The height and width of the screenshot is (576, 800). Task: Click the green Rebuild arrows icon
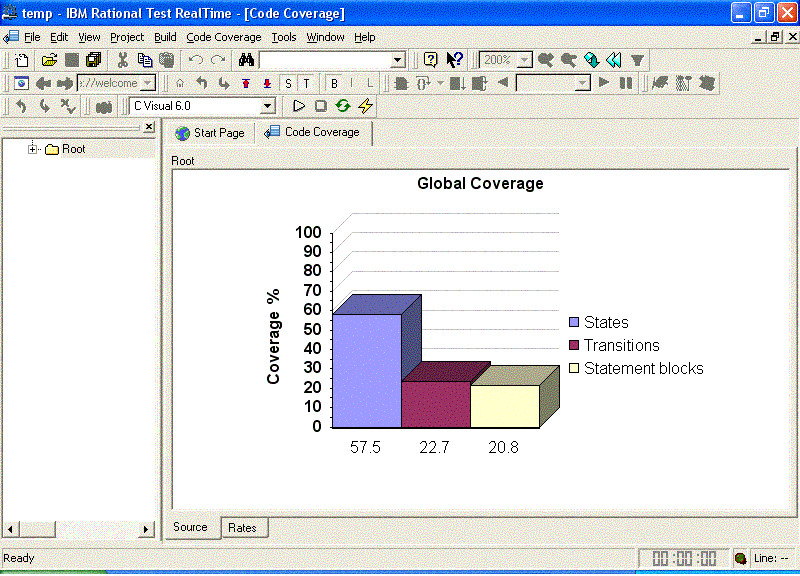(x=343, y=106)
